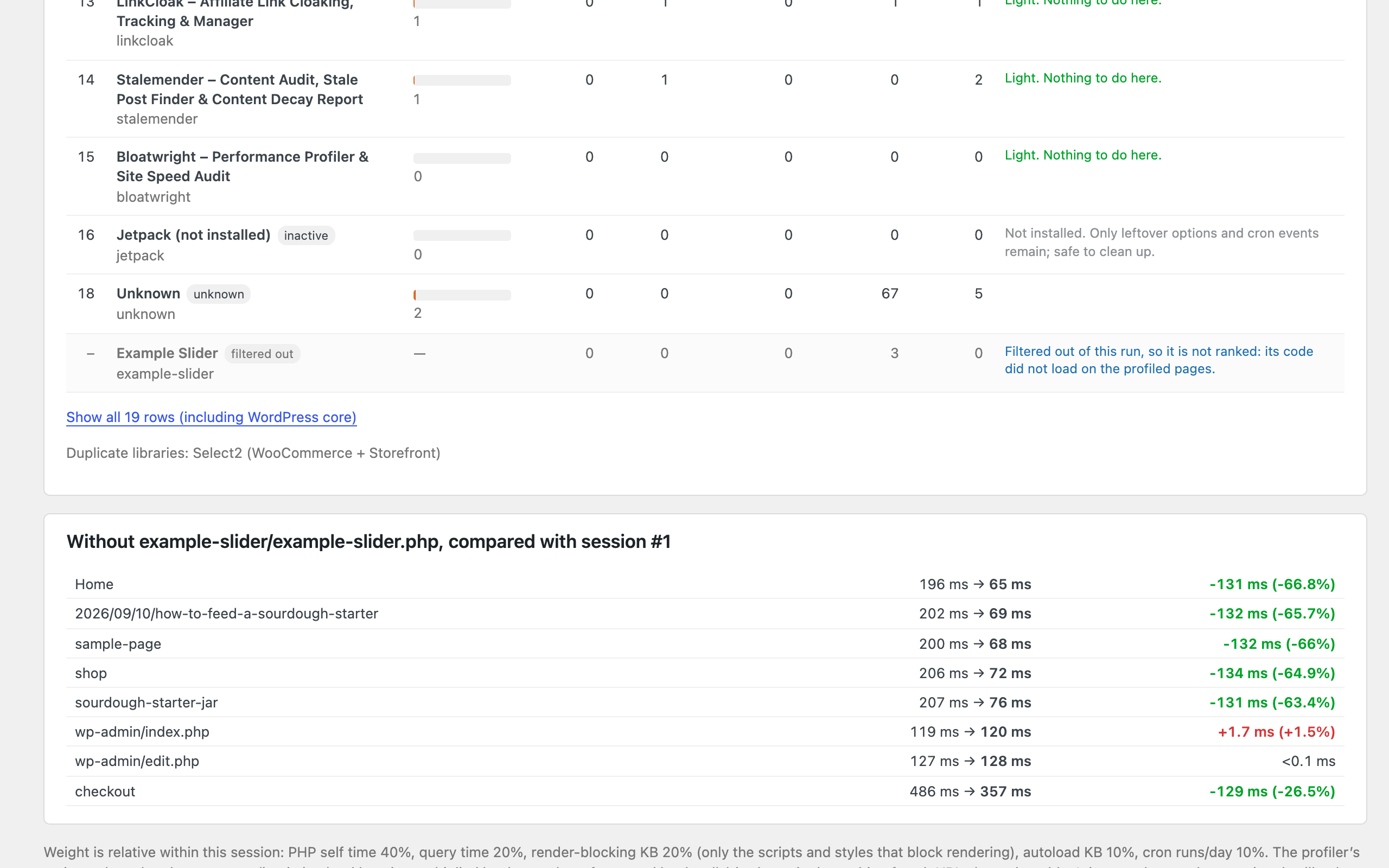Viewport: 1389px width, 868px height.
Task: Select the Example Slider row title
Action: coord(167,353)
